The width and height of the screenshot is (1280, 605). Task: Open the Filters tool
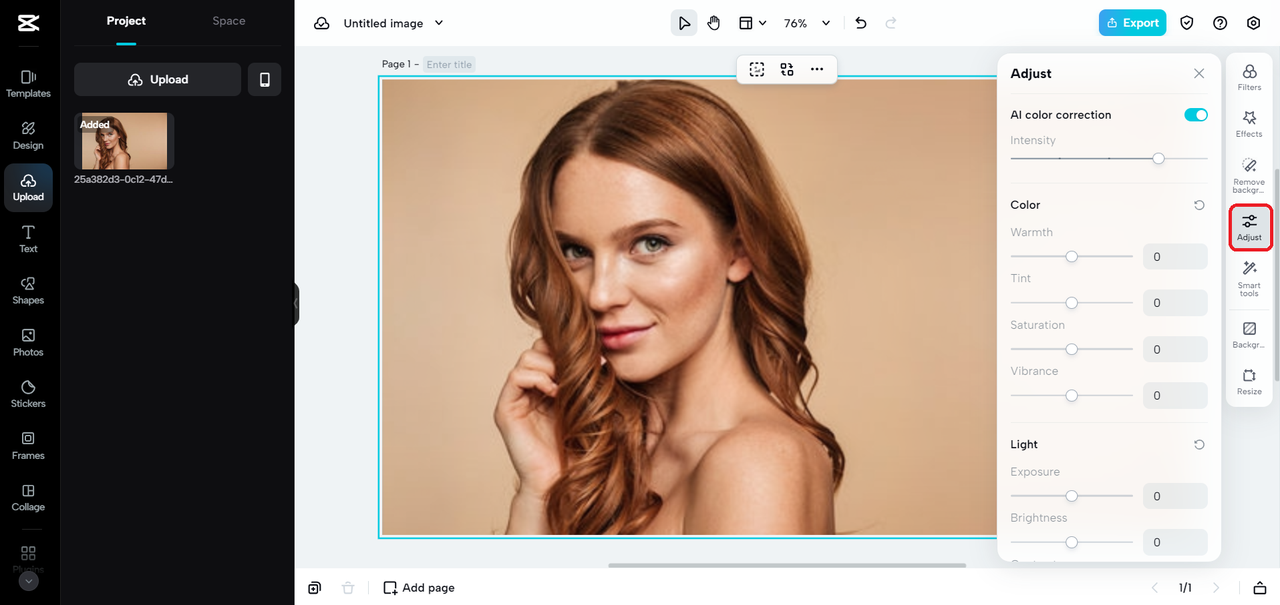(x=1249, y=77)
